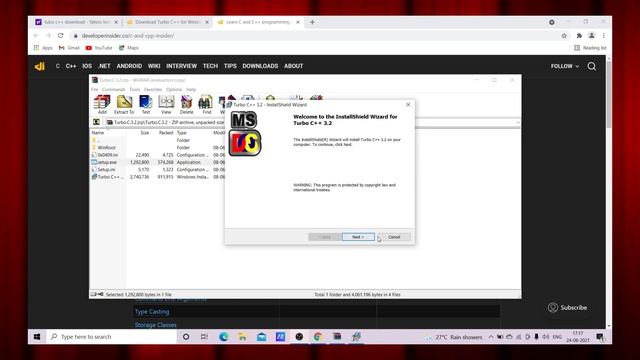Open Chrome's three-dot menu
Viewport: 640px width, 360px height.
(x=604, y=36)
